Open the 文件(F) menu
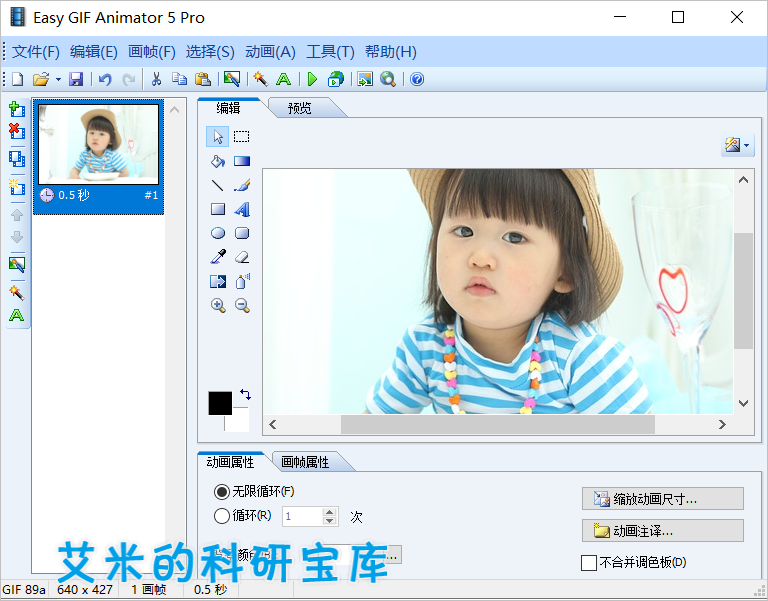The image size is (768, 601). pos(35,52)
